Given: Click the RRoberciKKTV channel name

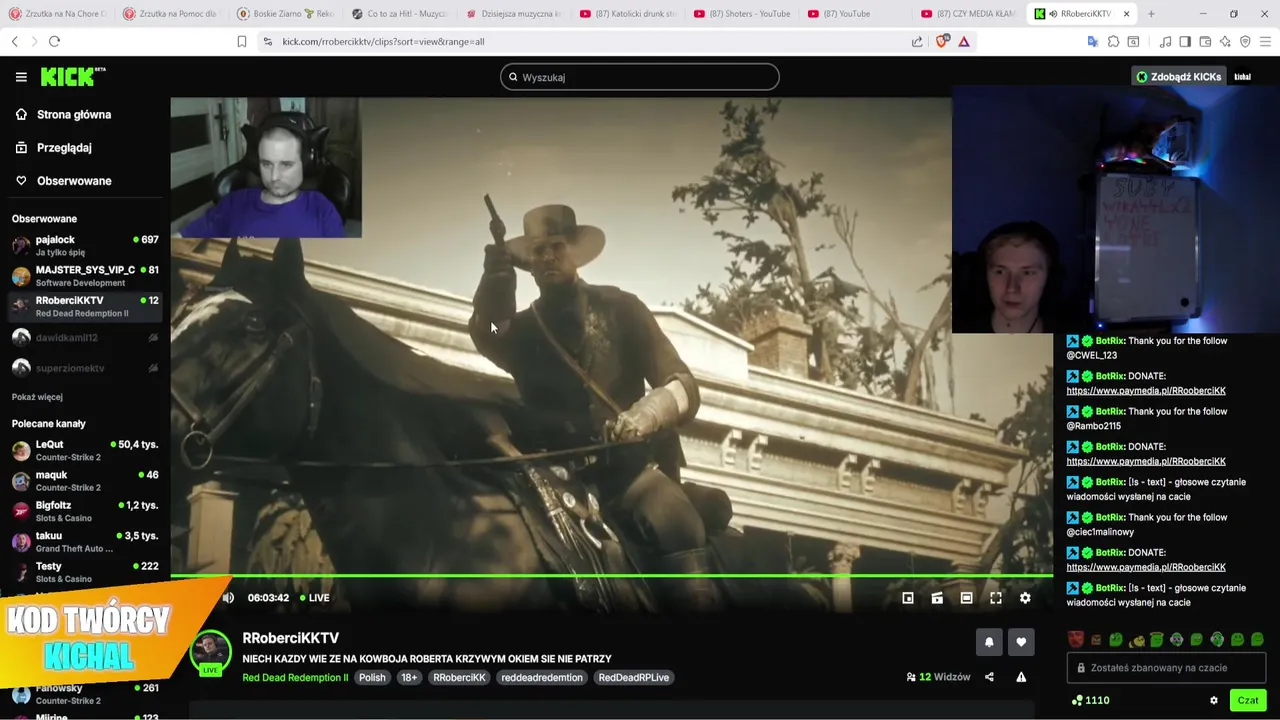Looking at the screenshot, I should coord(290,638).
